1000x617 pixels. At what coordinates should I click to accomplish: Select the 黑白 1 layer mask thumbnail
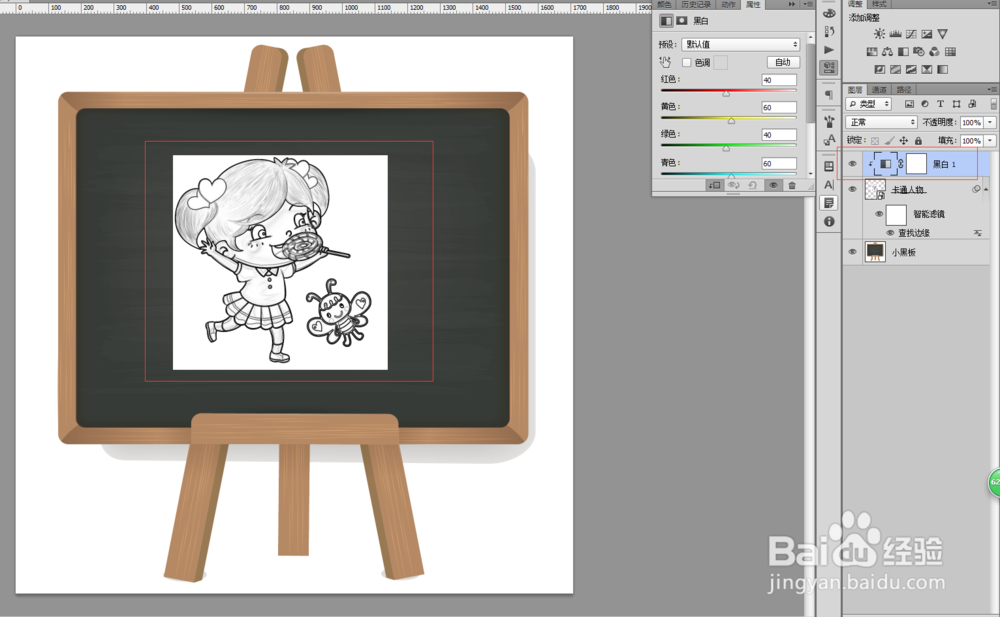click(916, 164)
